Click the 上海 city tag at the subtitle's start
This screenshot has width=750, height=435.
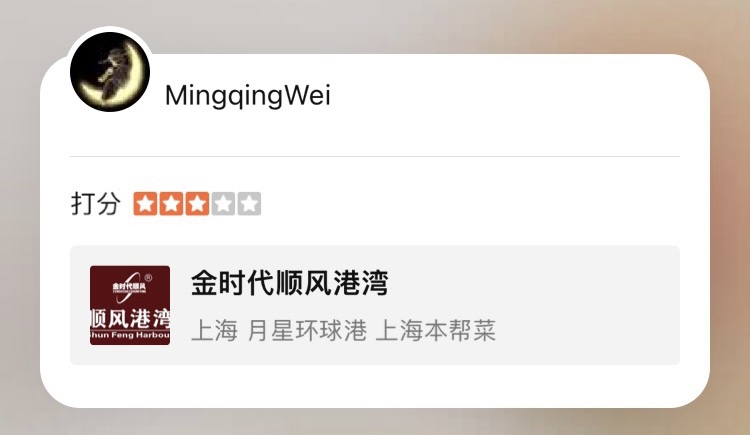tap(214, 331)
